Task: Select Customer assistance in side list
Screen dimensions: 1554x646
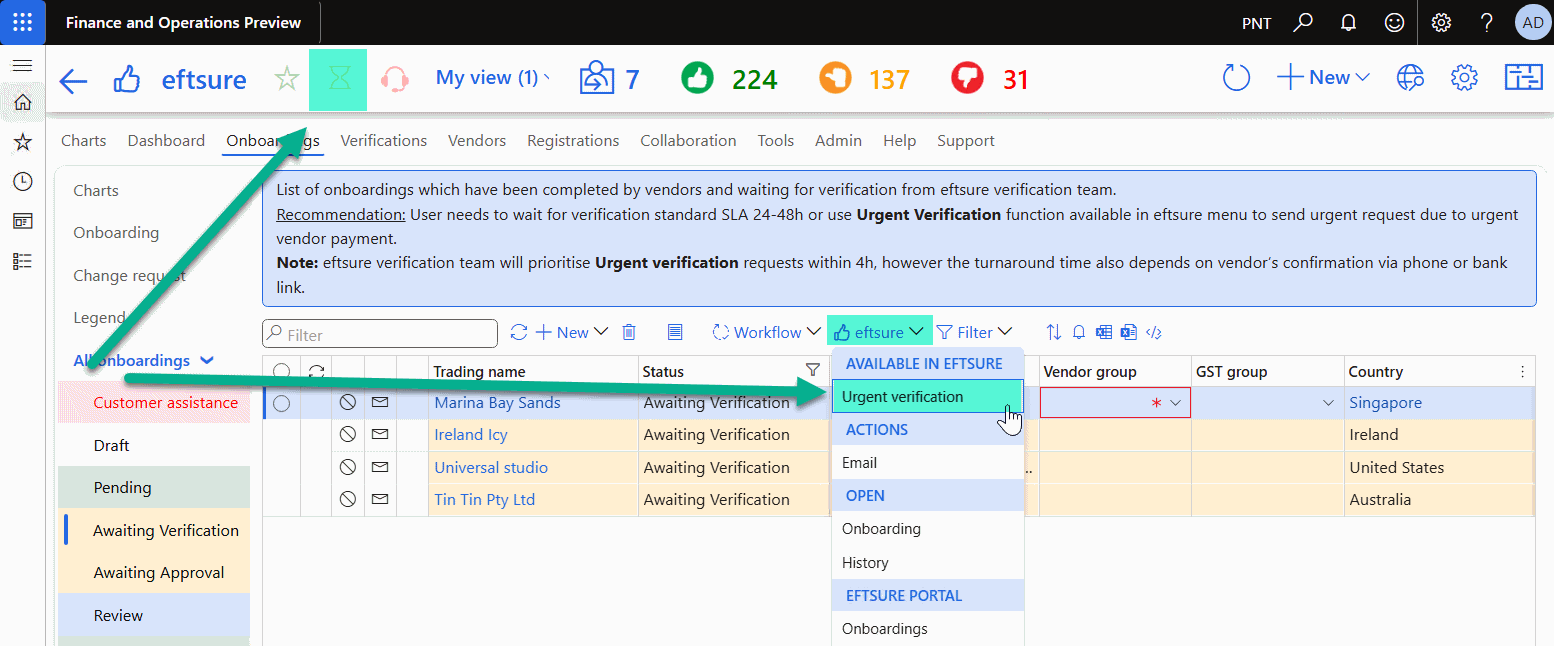Action: [154, 403]
